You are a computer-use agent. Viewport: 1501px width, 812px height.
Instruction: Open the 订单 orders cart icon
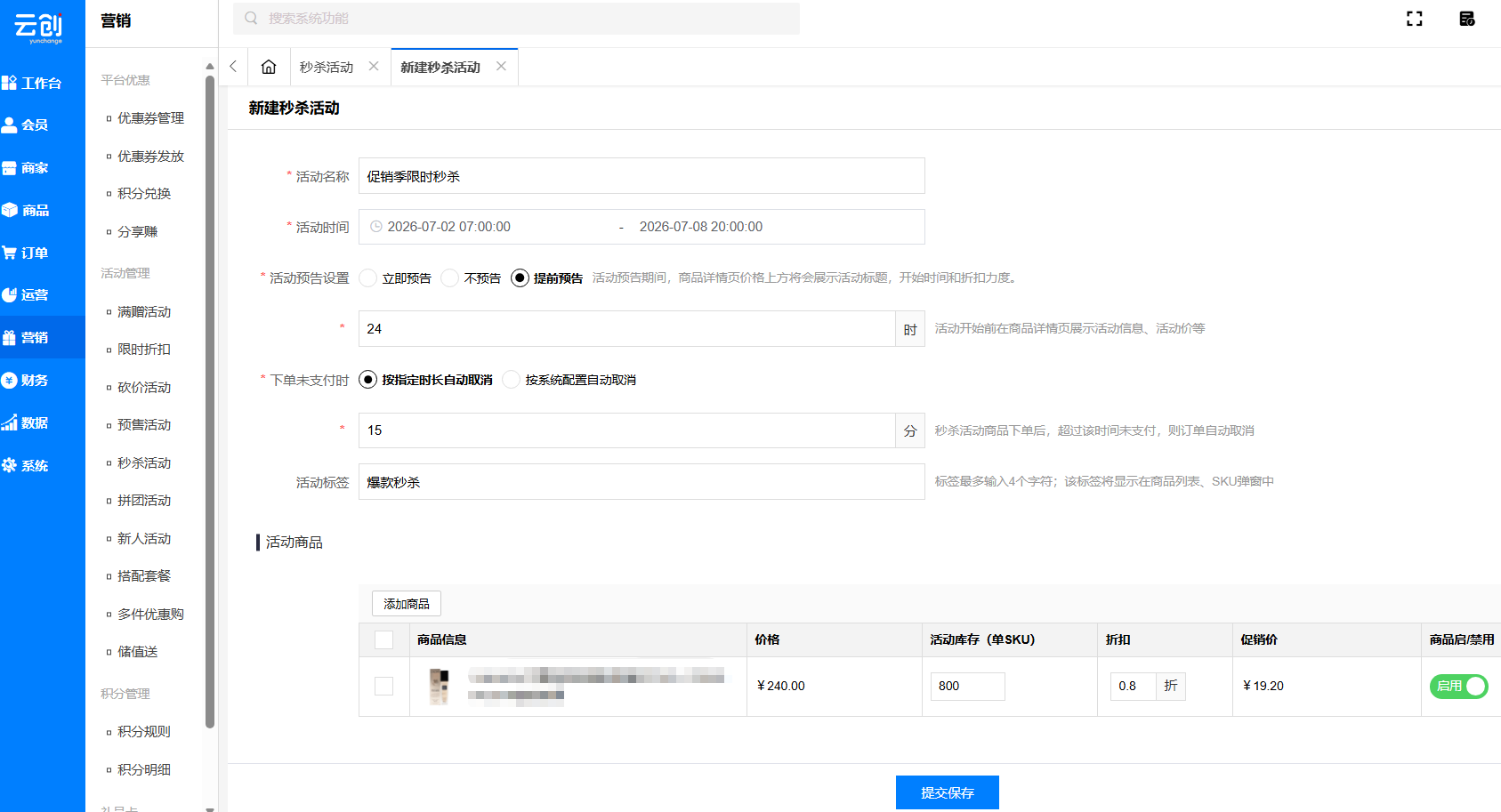coord(9,253)
